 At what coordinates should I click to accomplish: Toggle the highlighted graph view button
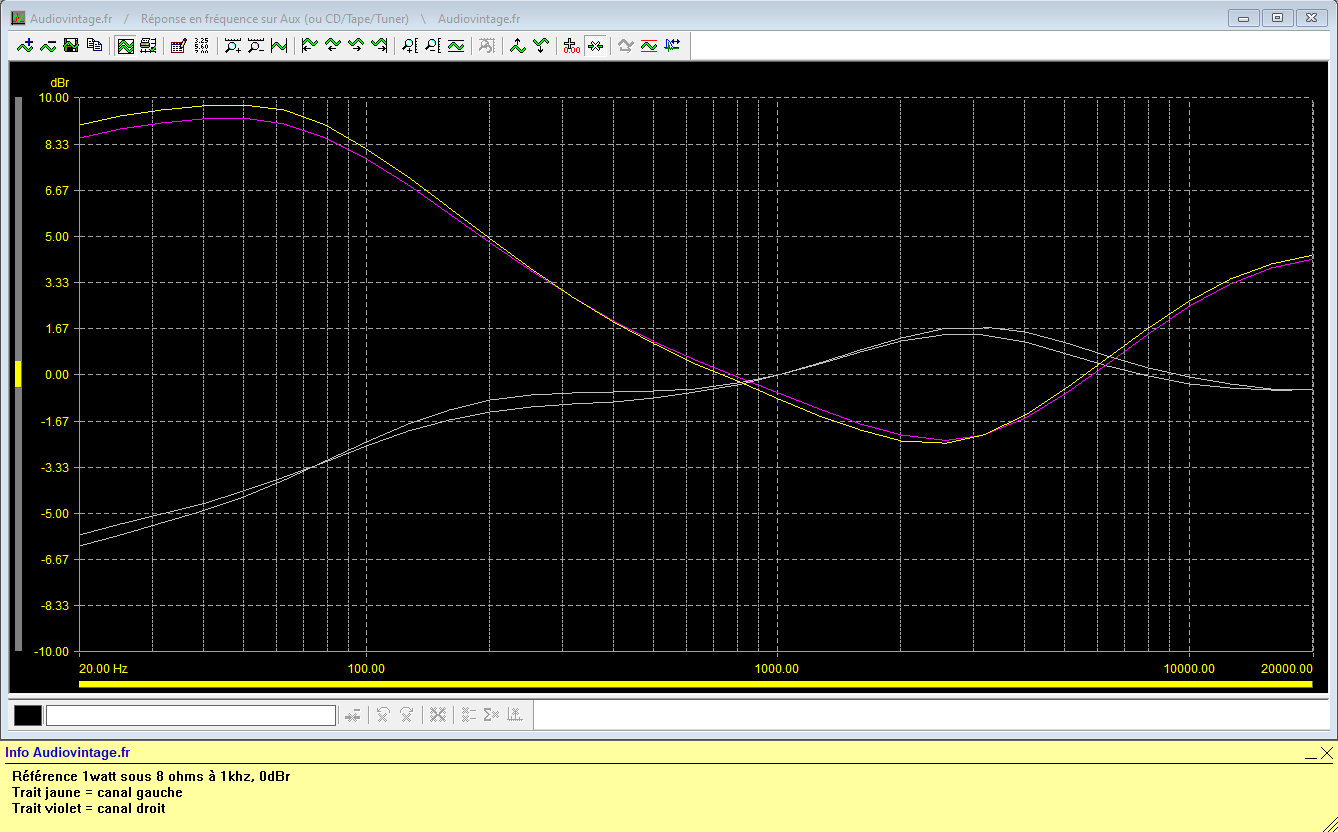(125, 45)
